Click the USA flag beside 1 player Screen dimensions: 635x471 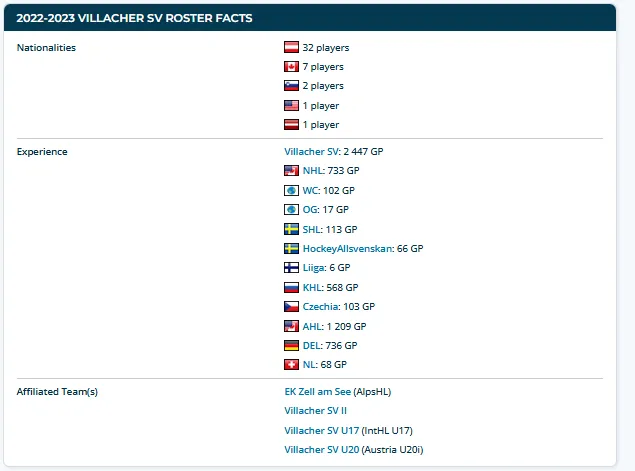[x=291, y=105]
